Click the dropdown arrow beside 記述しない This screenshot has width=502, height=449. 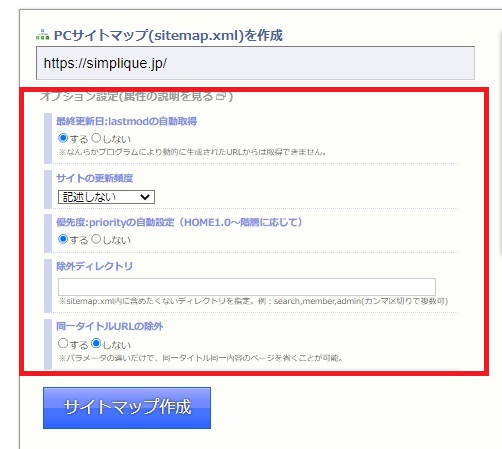coord(145,197)
